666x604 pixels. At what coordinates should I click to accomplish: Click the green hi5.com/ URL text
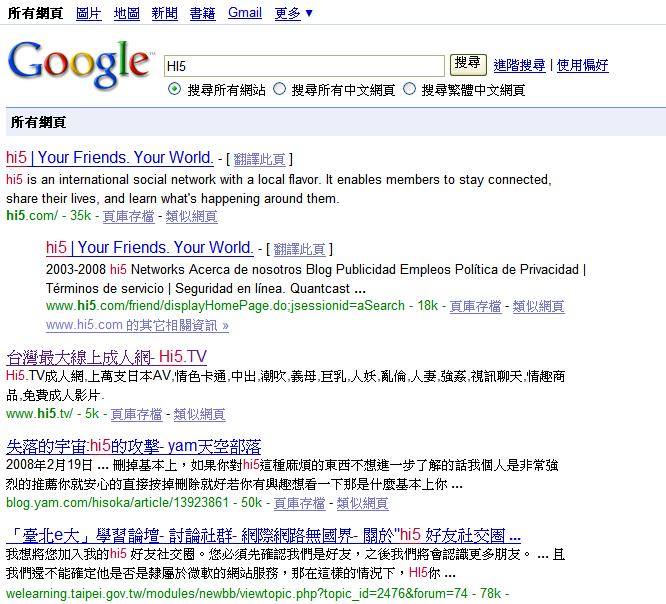pos(32,215)
